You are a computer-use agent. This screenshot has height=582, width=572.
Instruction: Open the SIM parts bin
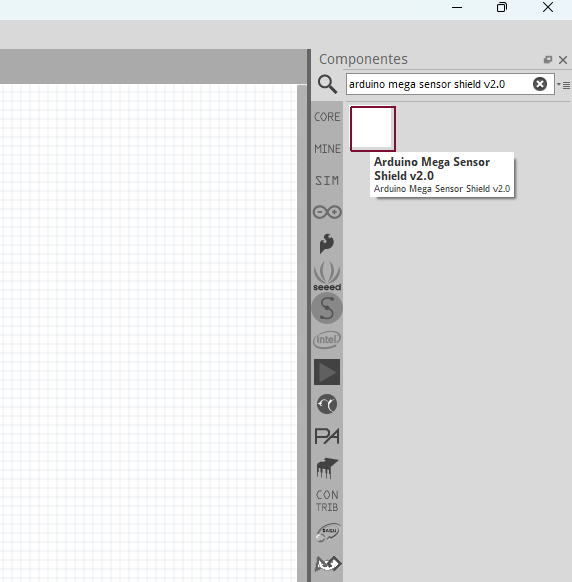tap(327, 181)
